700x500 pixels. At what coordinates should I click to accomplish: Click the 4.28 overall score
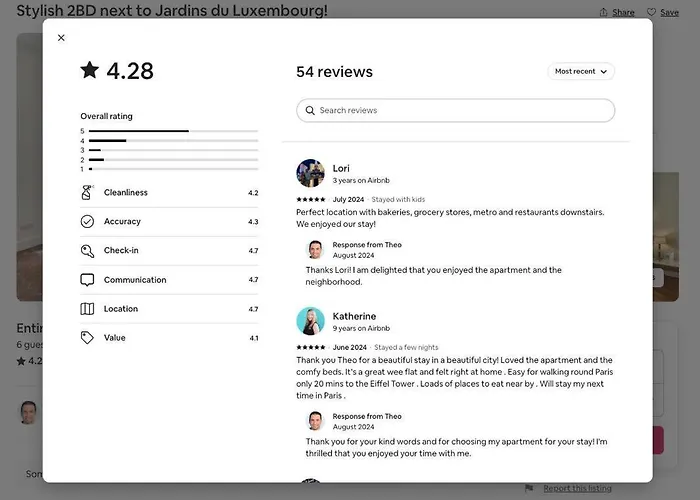pyautogui.click(x=130, y=71)
